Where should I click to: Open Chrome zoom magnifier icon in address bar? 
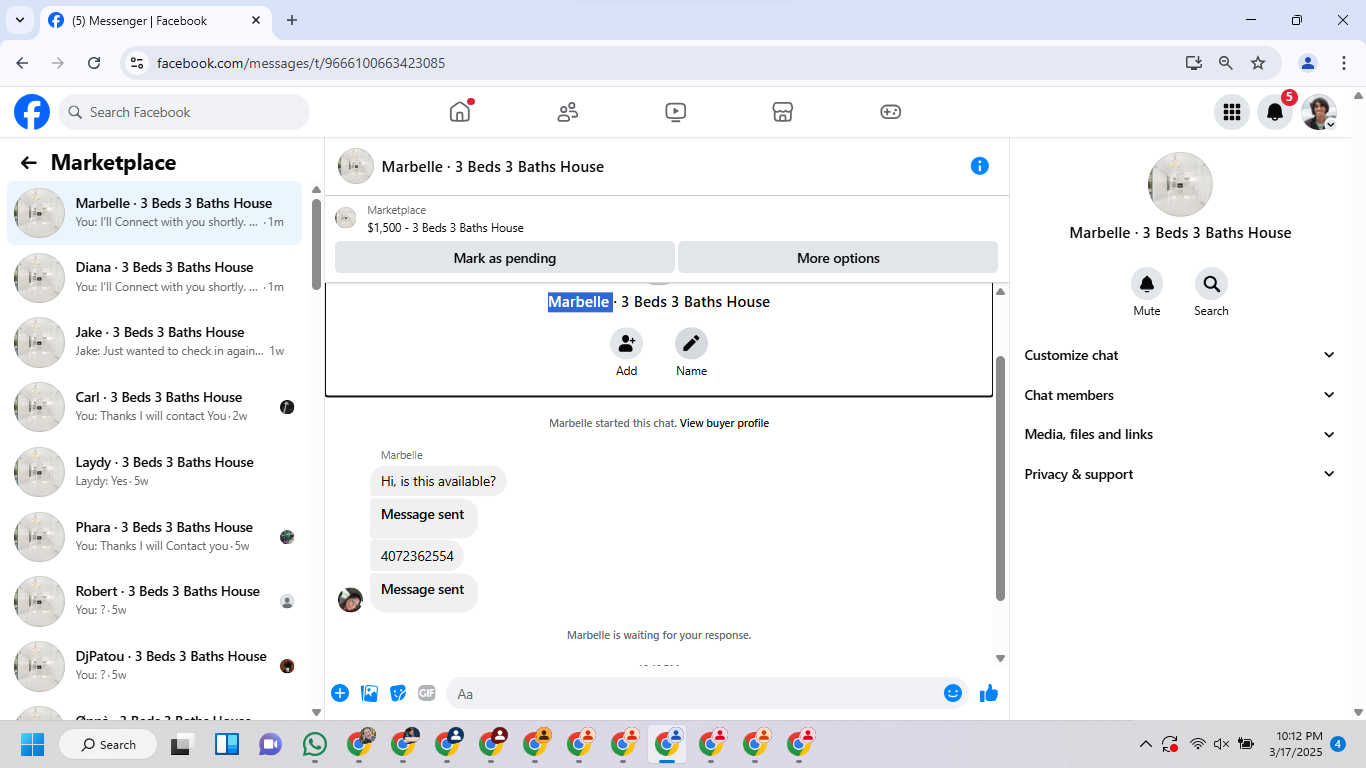coord(1226,63)
